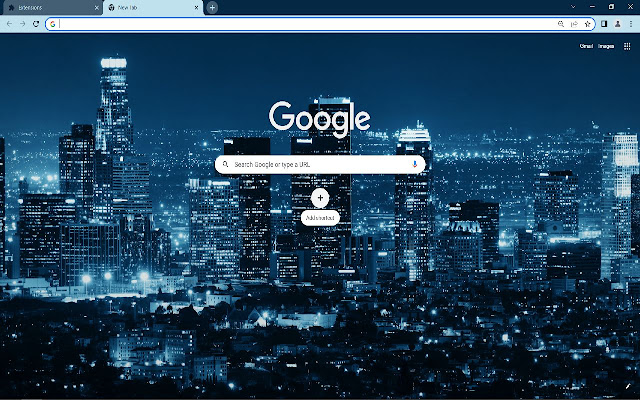
Task: Click the Google logo
Action: pyautogui.click(x=320, y=118)
